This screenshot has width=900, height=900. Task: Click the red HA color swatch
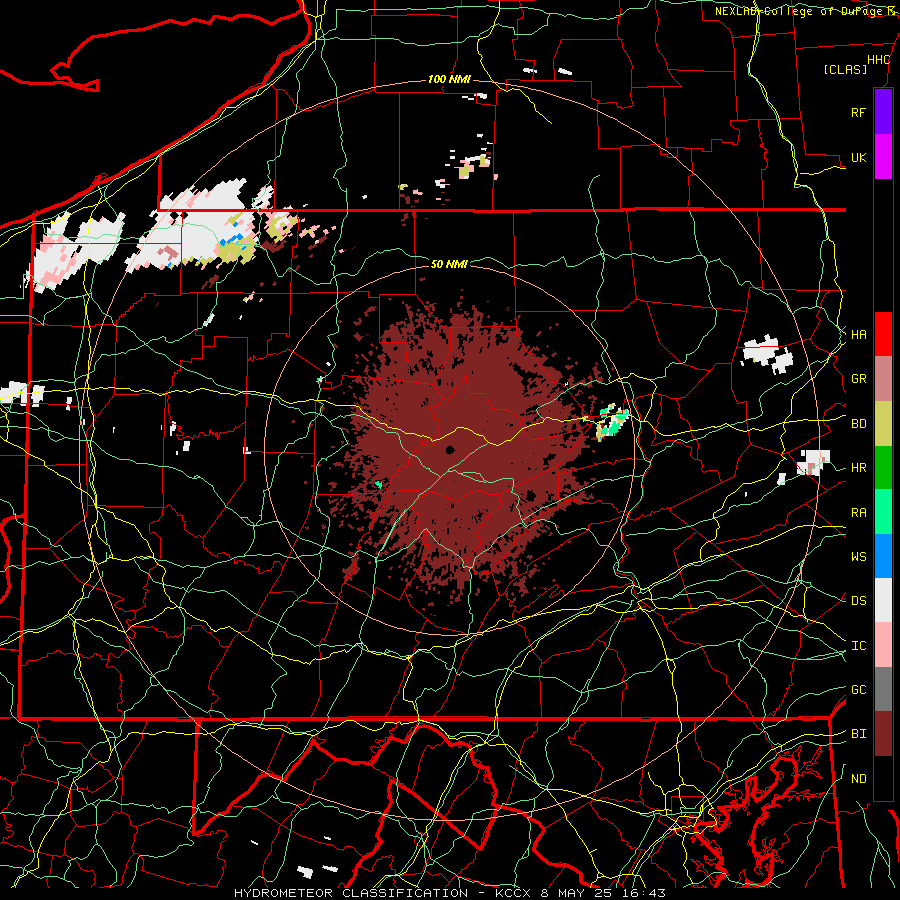[x=883, y=334]
